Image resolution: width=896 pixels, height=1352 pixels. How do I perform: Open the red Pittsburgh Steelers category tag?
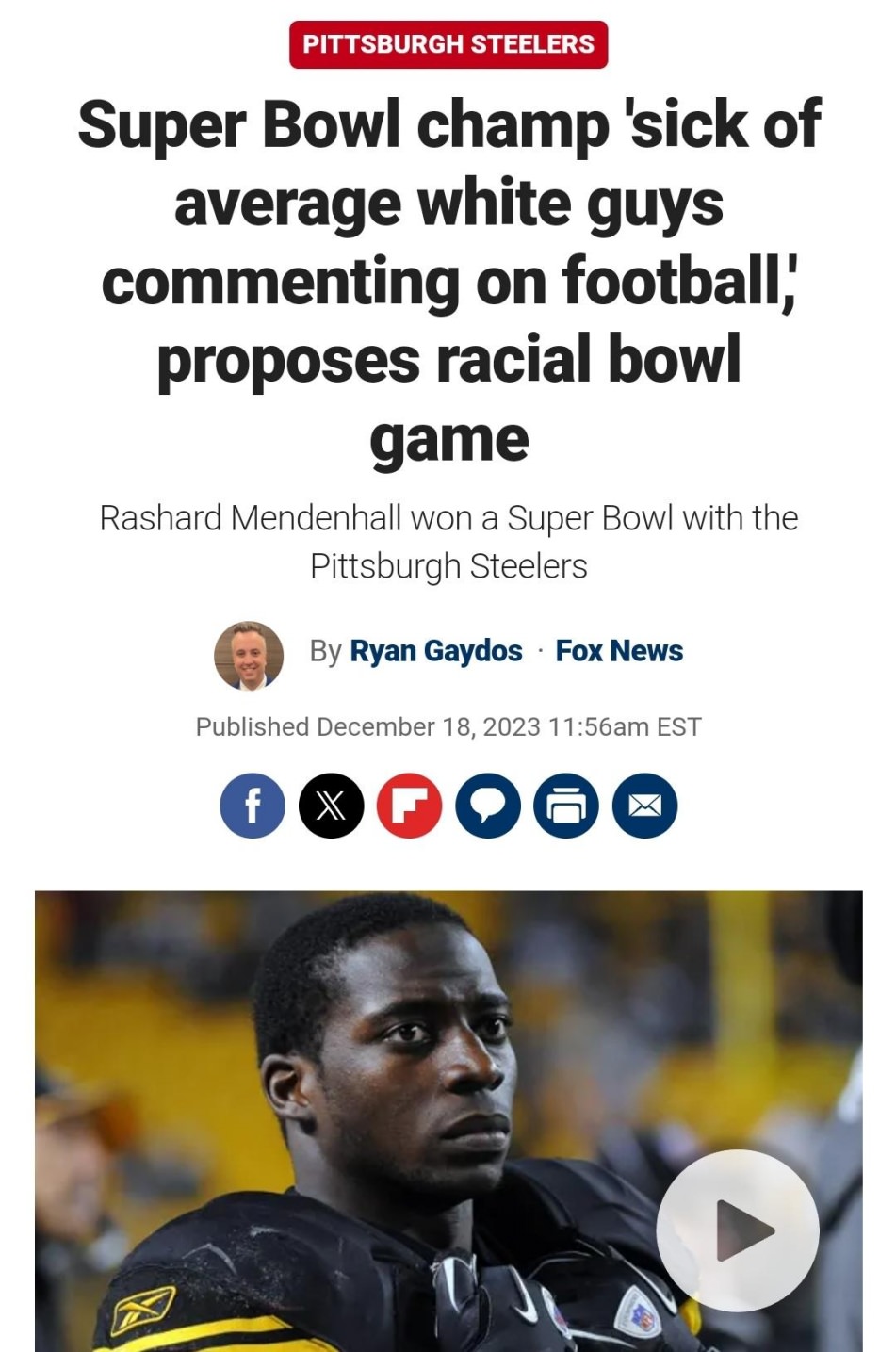click(x=448, y=44)
